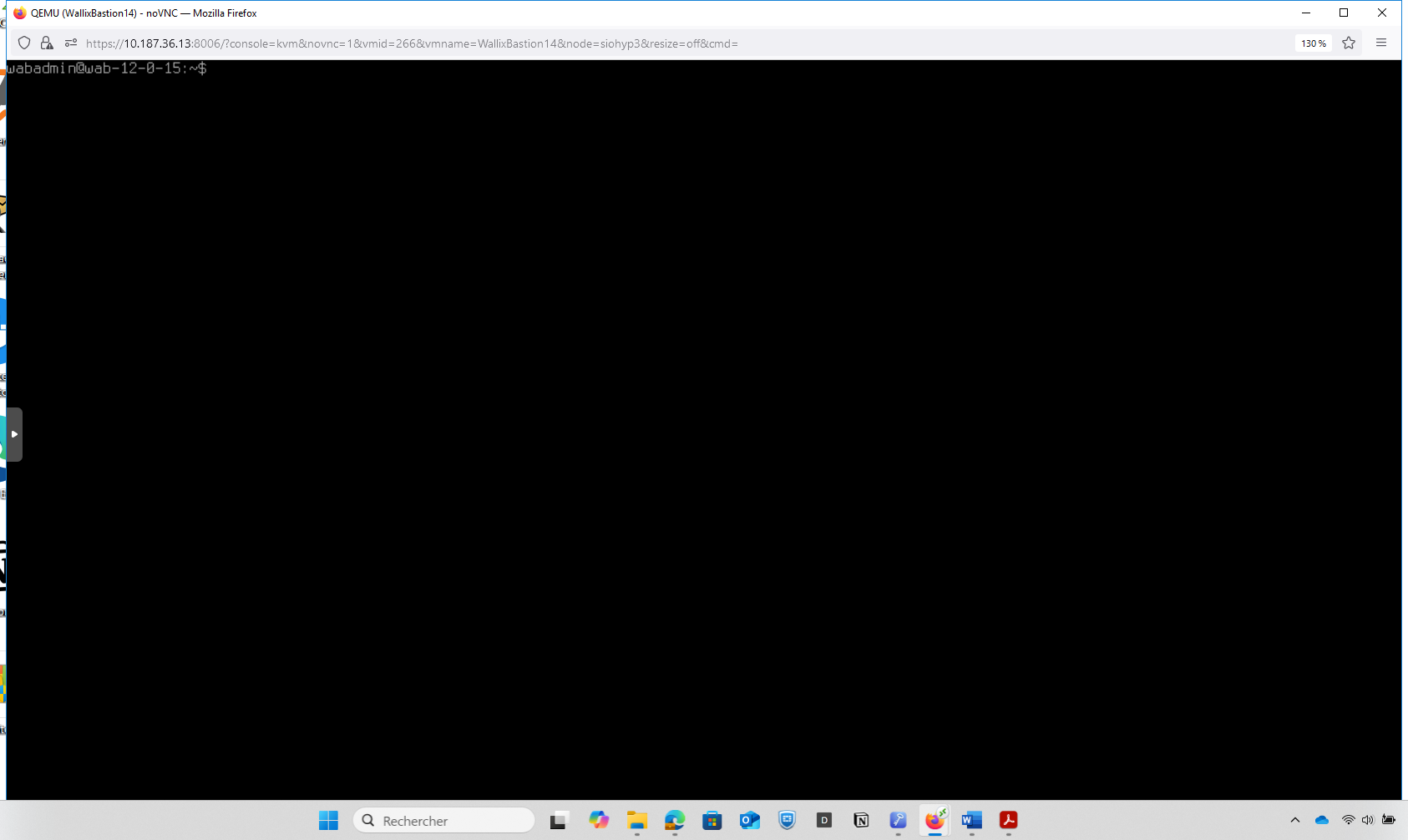1408x840 pixels.
Task: Click inside the wabadmin terminal console
Action: tap(701, 417)
